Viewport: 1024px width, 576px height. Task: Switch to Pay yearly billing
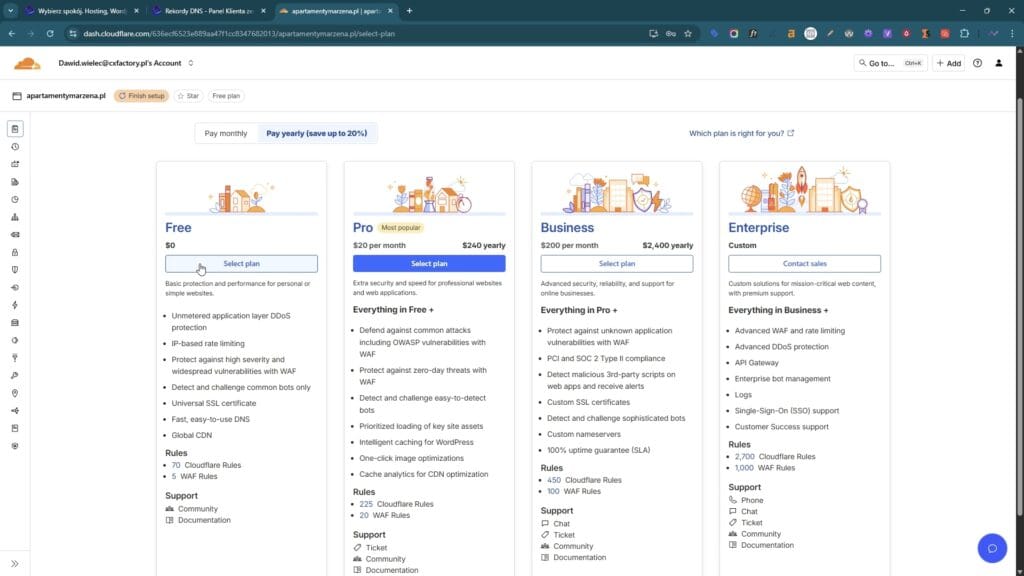click(x=317, y=133)
